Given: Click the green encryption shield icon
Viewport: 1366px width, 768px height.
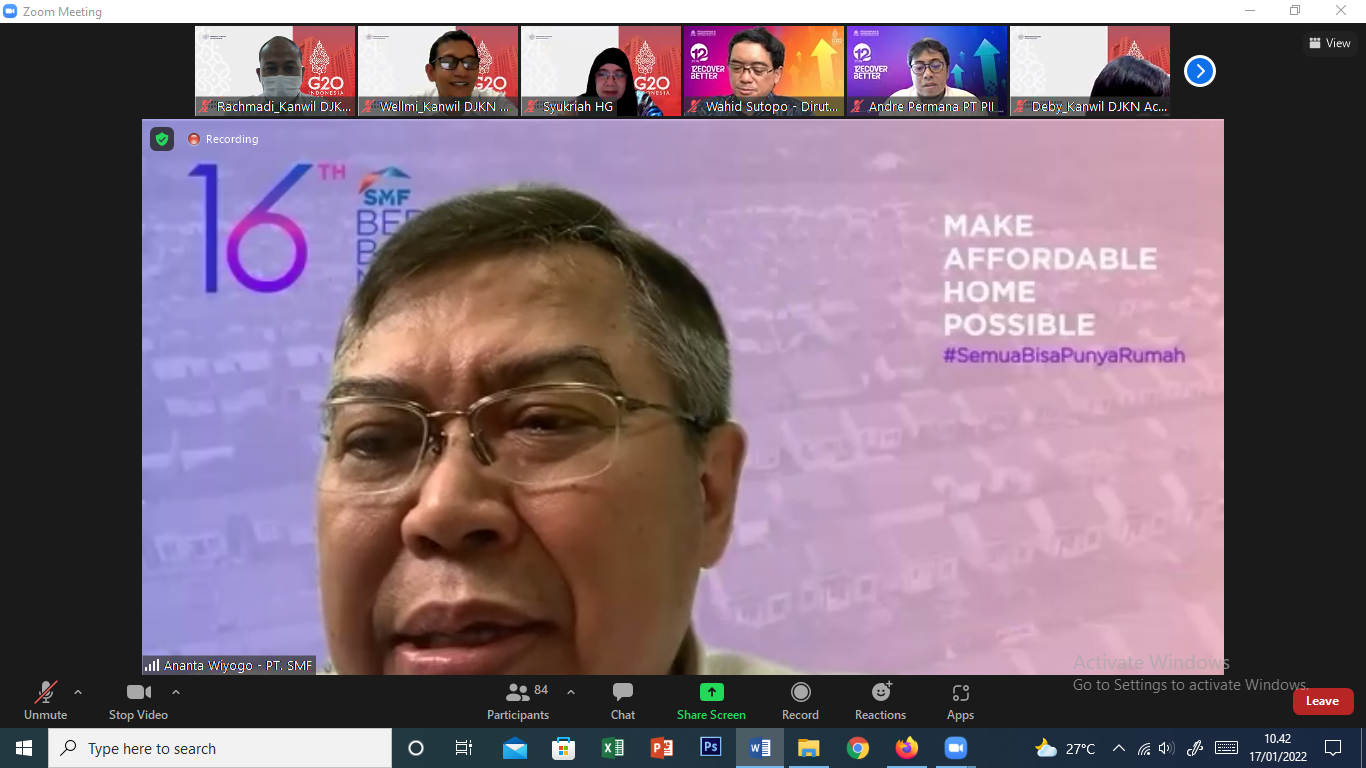Looking at the screenshot, I should [162, 139].
